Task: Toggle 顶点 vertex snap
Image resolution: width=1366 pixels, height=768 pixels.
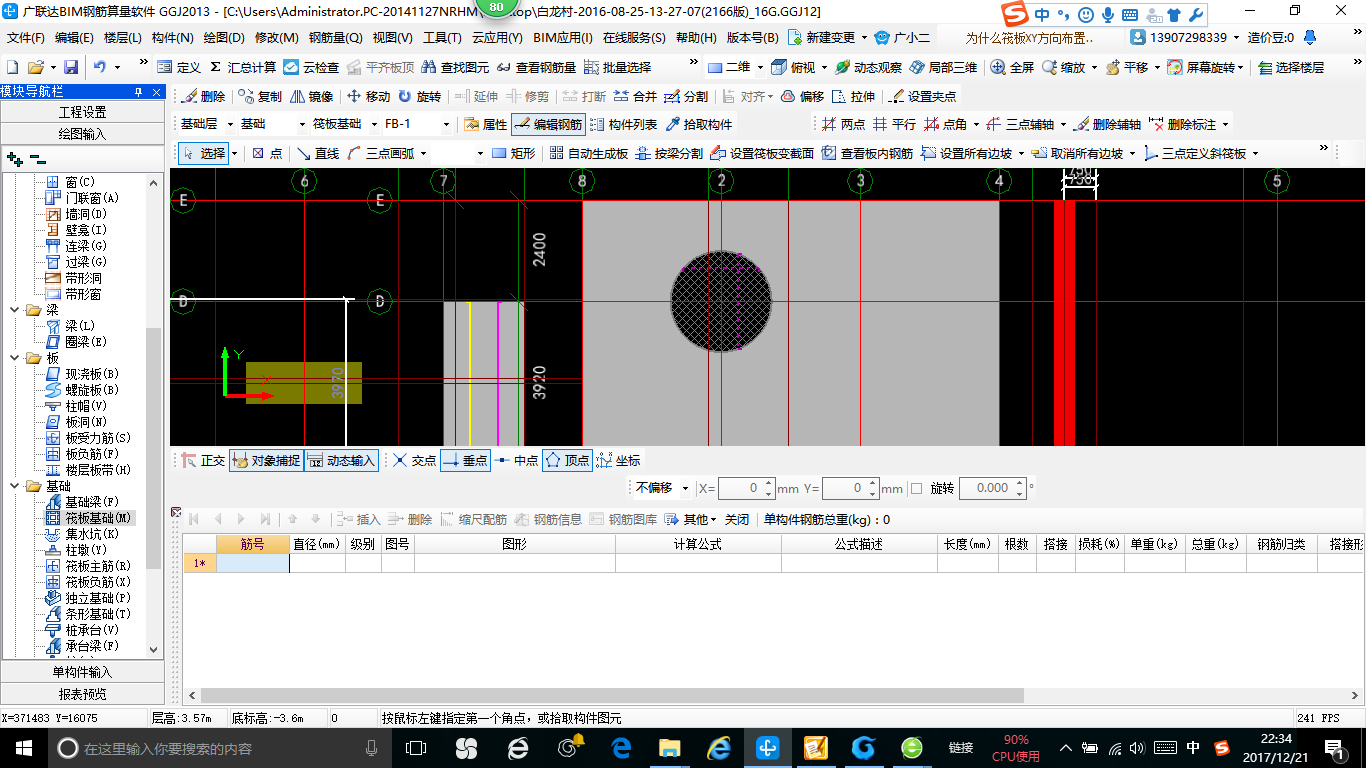Action: 567,461
